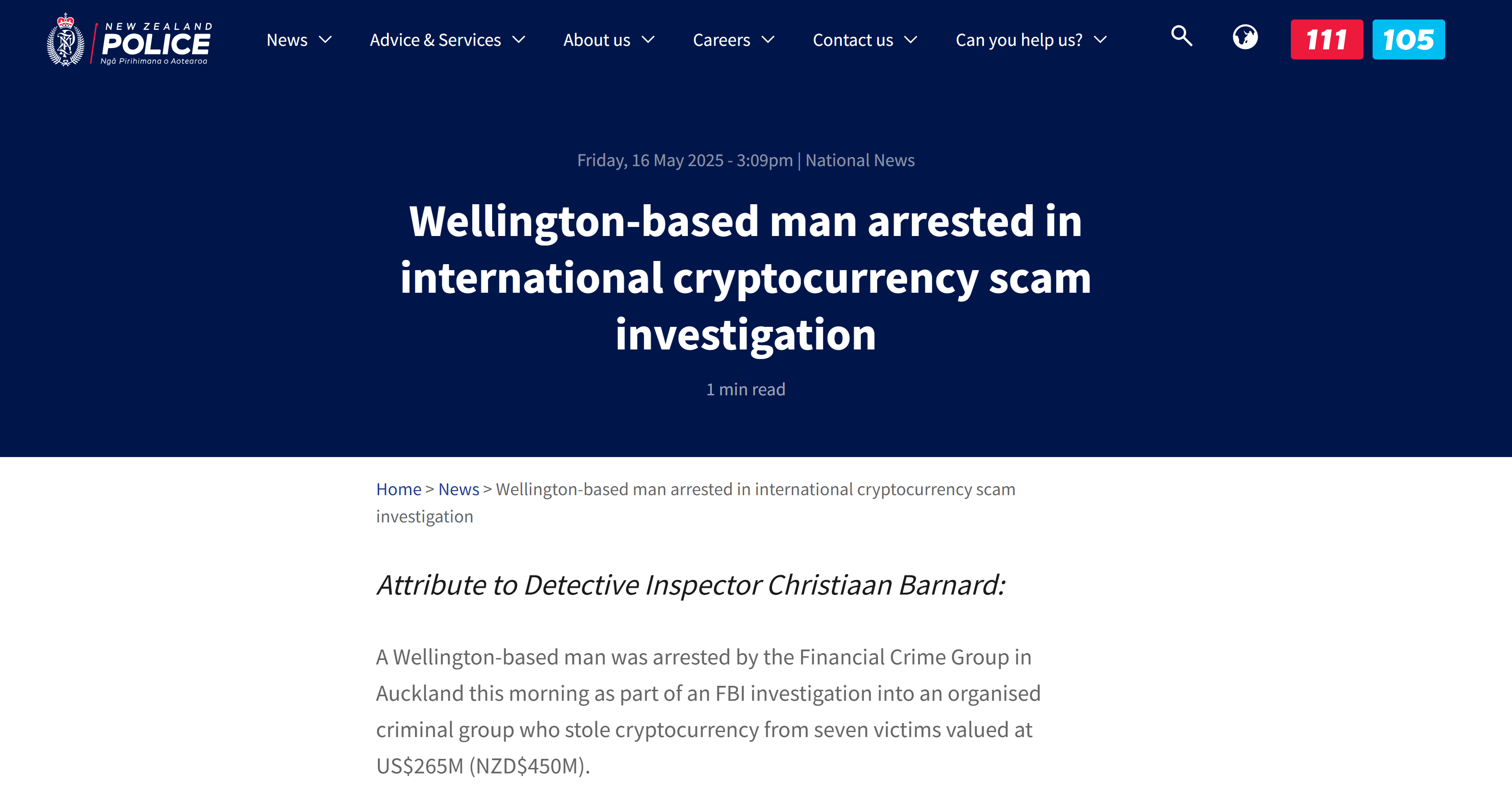
Task: Open the News menu item
Action: pyautogui.click(x=287, y=40)
